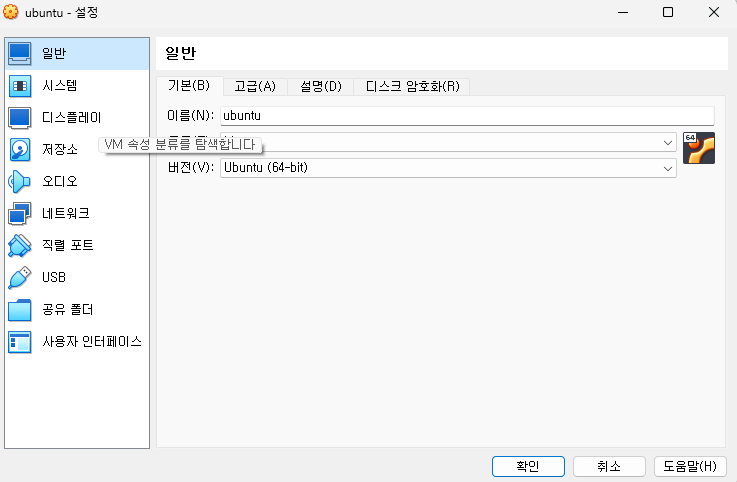Viewport: 737px width, 482px height.
Task: Select the 일반 monitor icon in sidebar
Action: click(x=20, y=54)
